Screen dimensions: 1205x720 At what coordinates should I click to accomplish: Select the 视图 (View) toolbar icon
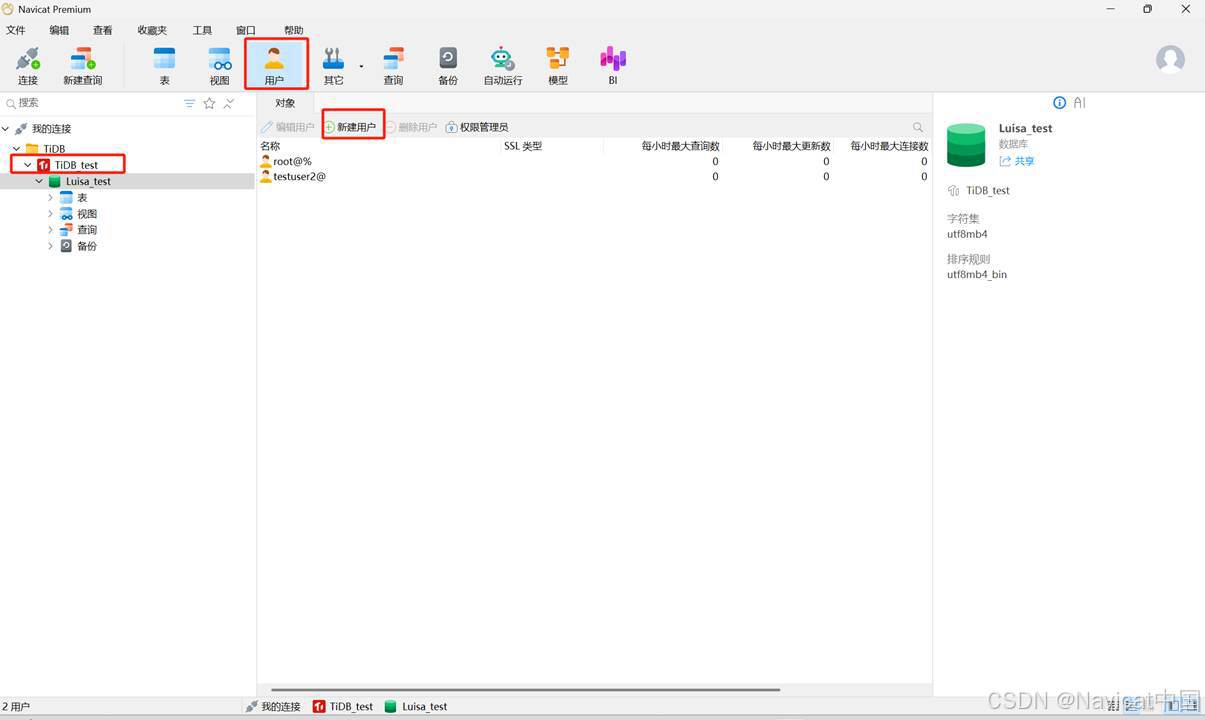click(x=220, y=66)
